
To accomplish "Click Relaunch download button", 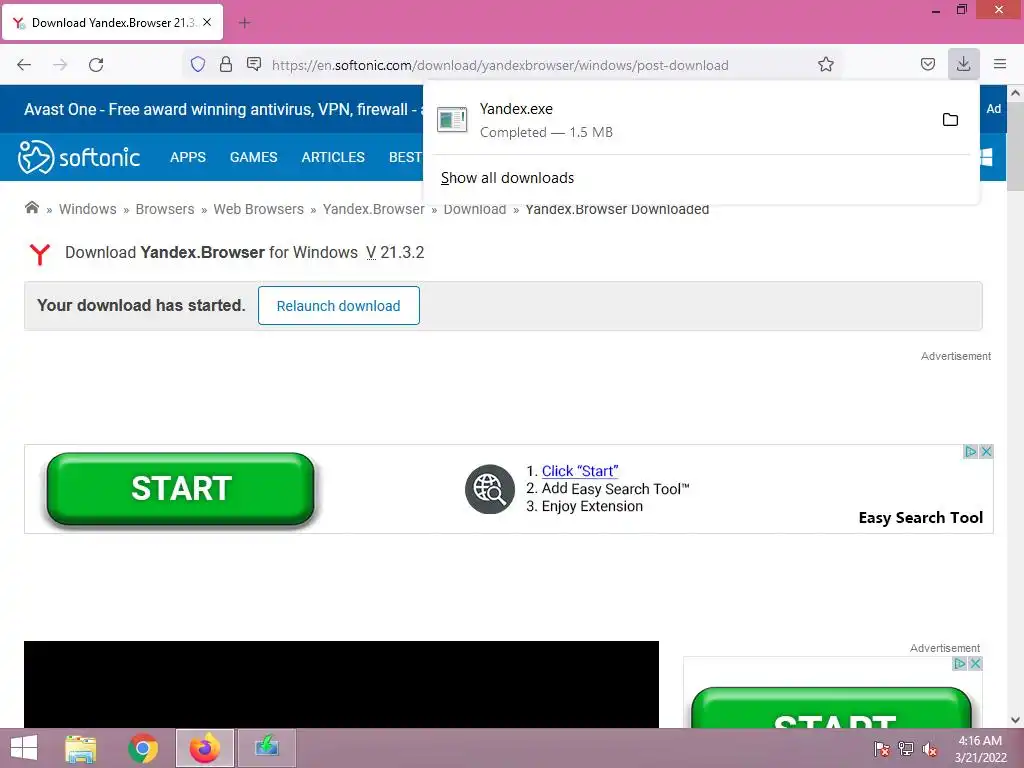I will click(x=338, y=306).
